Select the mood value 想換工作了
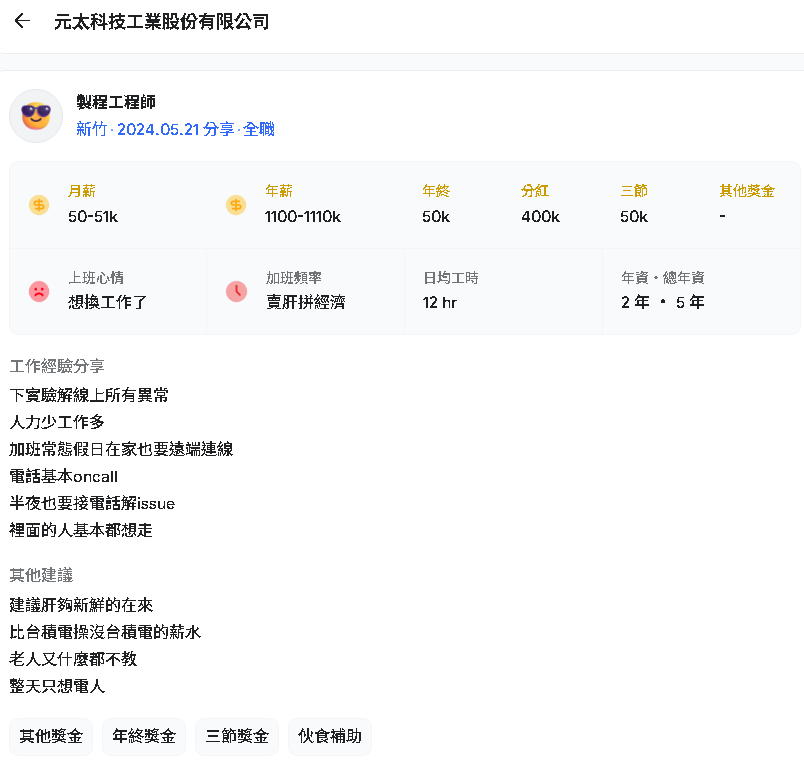Image resolution: width=804 pixels, height=771 pixels. pos(108,302)
